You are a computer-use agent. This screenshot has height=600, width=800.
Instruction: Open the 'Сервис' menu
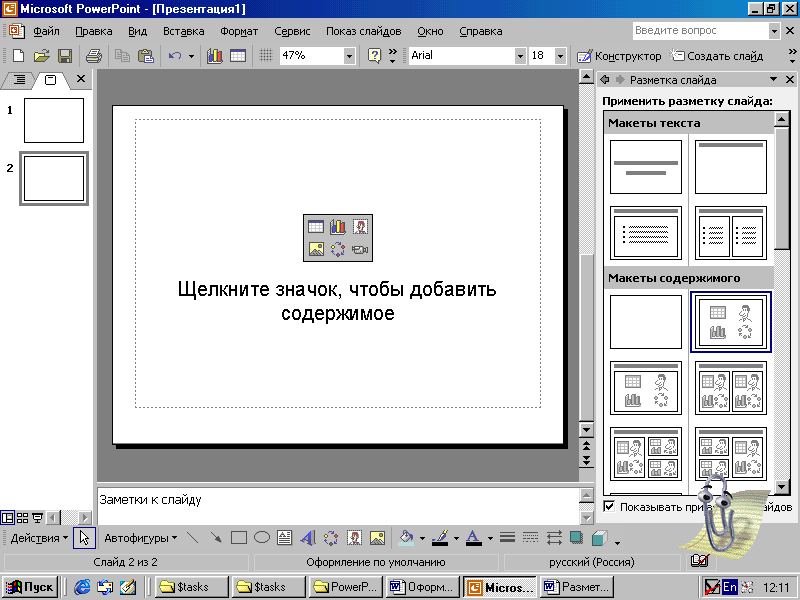pos(292,31)
